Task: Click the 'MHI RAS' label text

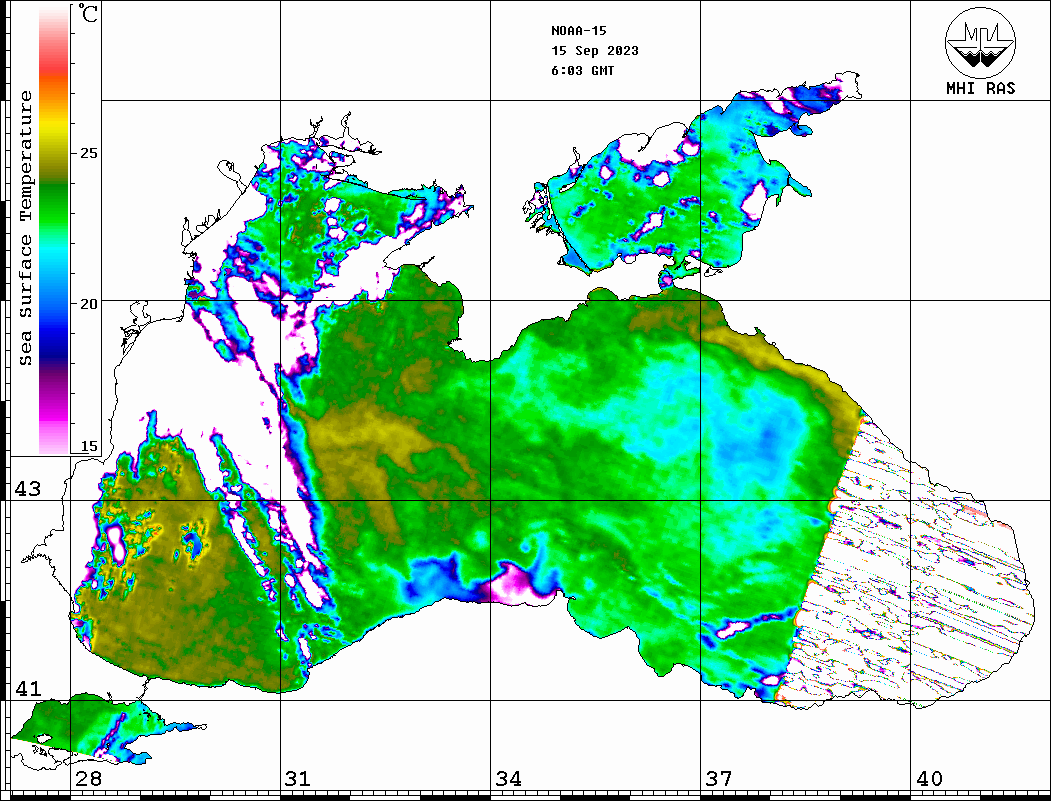Action: tap(981, 88)
